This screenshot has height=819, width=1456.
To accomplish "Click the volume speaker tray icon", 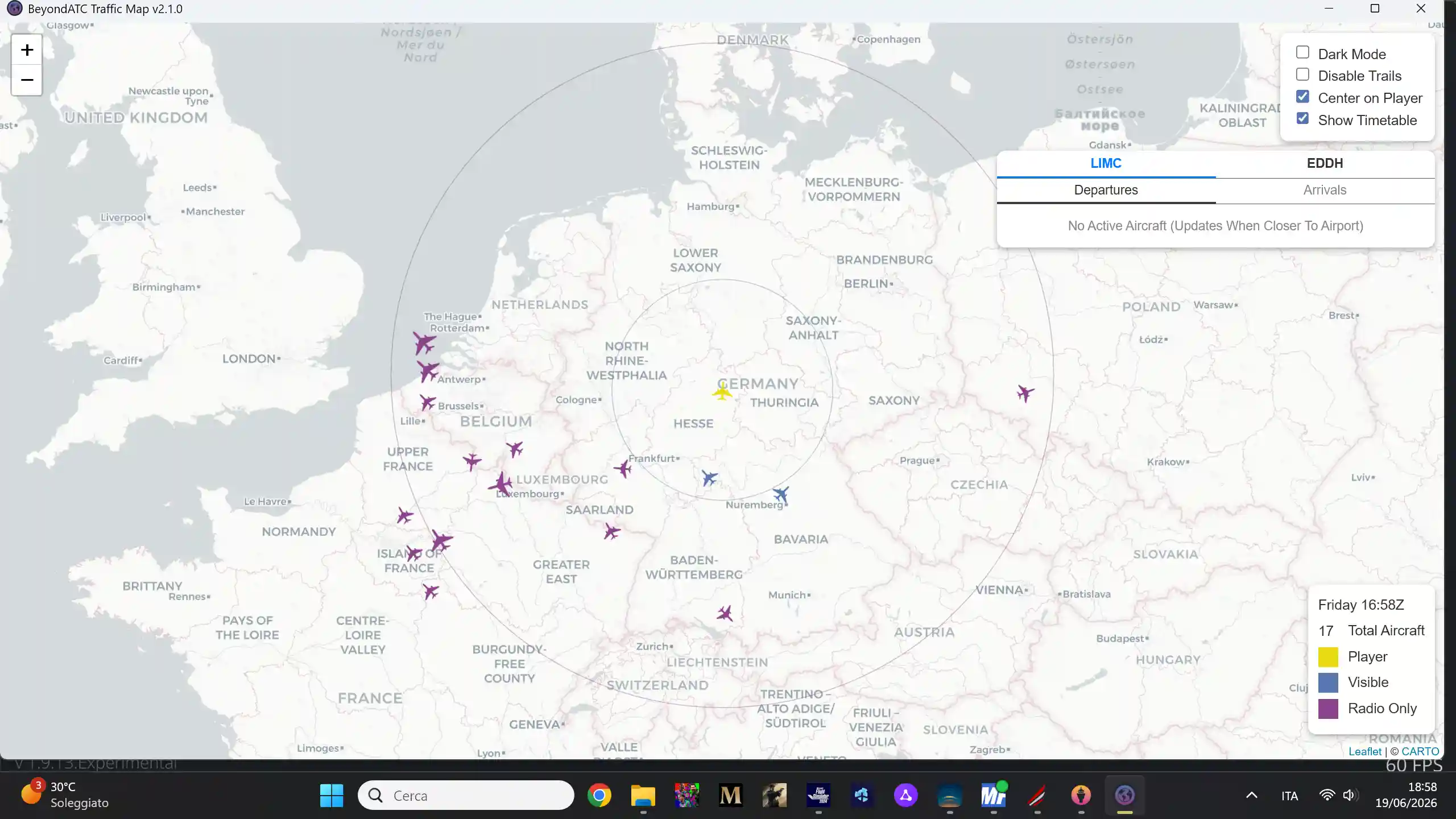I will (x=1350, y=795).
